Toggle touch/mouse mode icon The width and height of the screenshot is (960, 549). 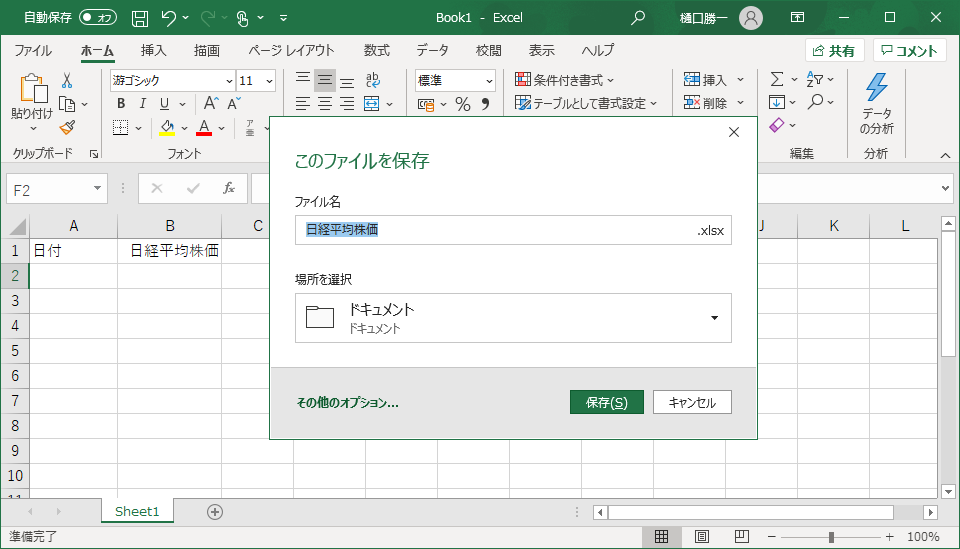tap(243, 18)
